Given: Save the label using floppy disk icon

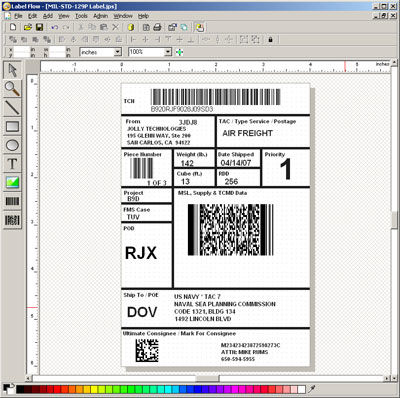Looking at the screenshot, I should click(39, 27).
